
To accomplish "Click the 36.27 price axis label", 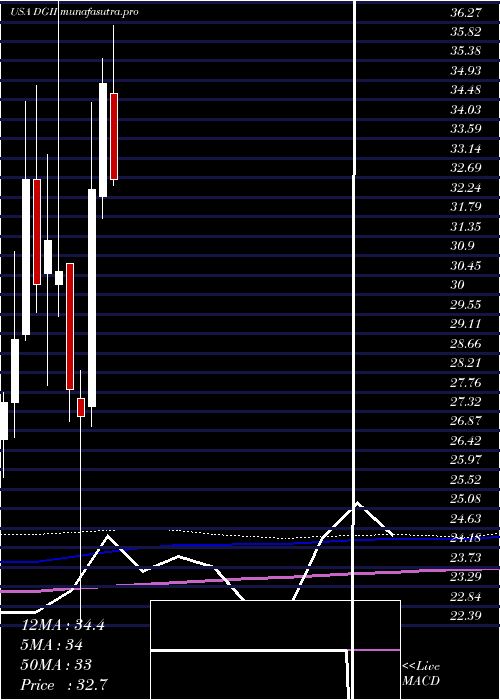I will [x=466, y=12].
